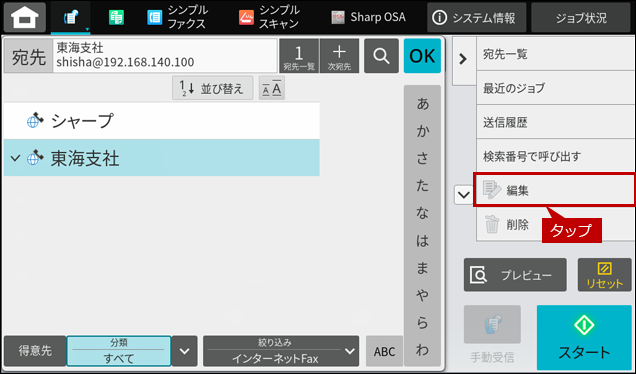Jump to わ index

tap(422, 350)
